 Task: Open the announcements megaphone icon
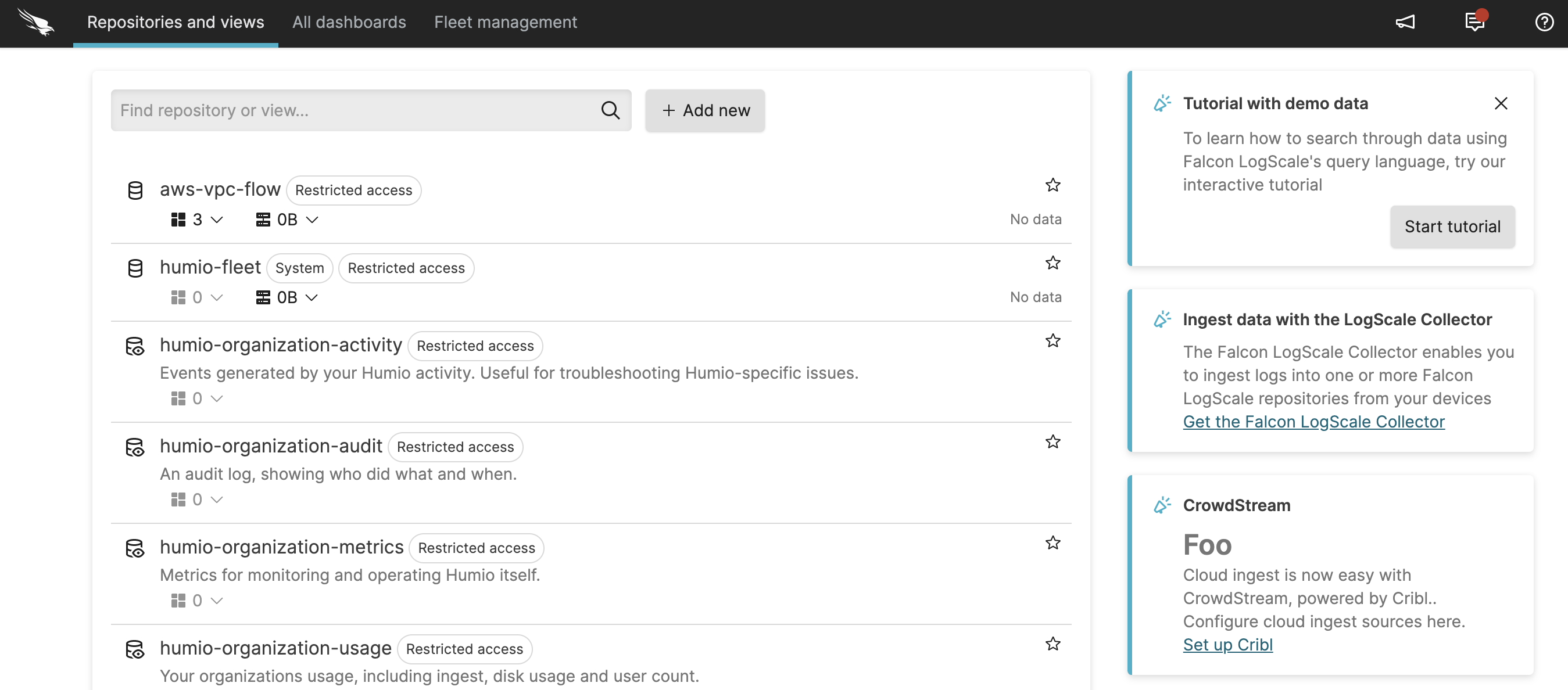coord(1405,22)
